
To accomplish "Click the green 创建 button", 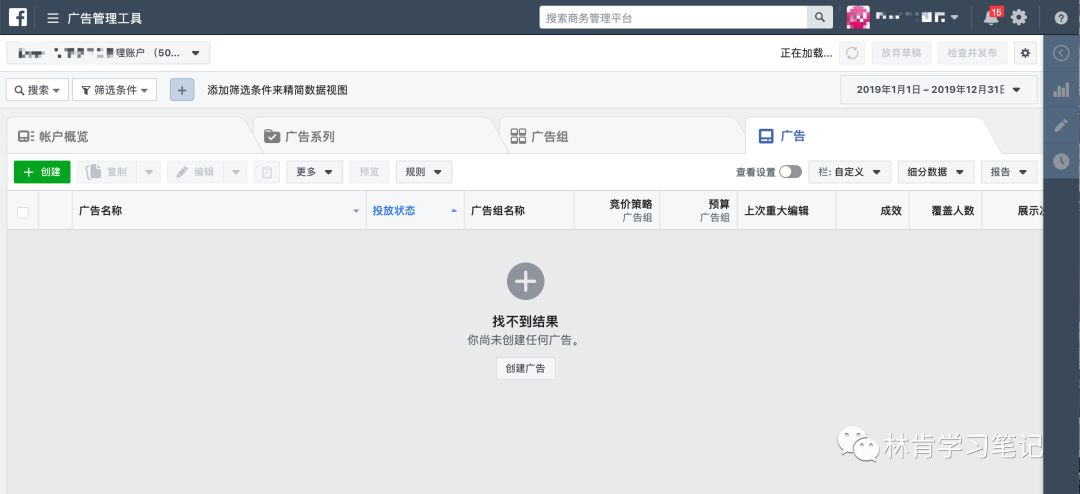I will [x=42, y=172].
